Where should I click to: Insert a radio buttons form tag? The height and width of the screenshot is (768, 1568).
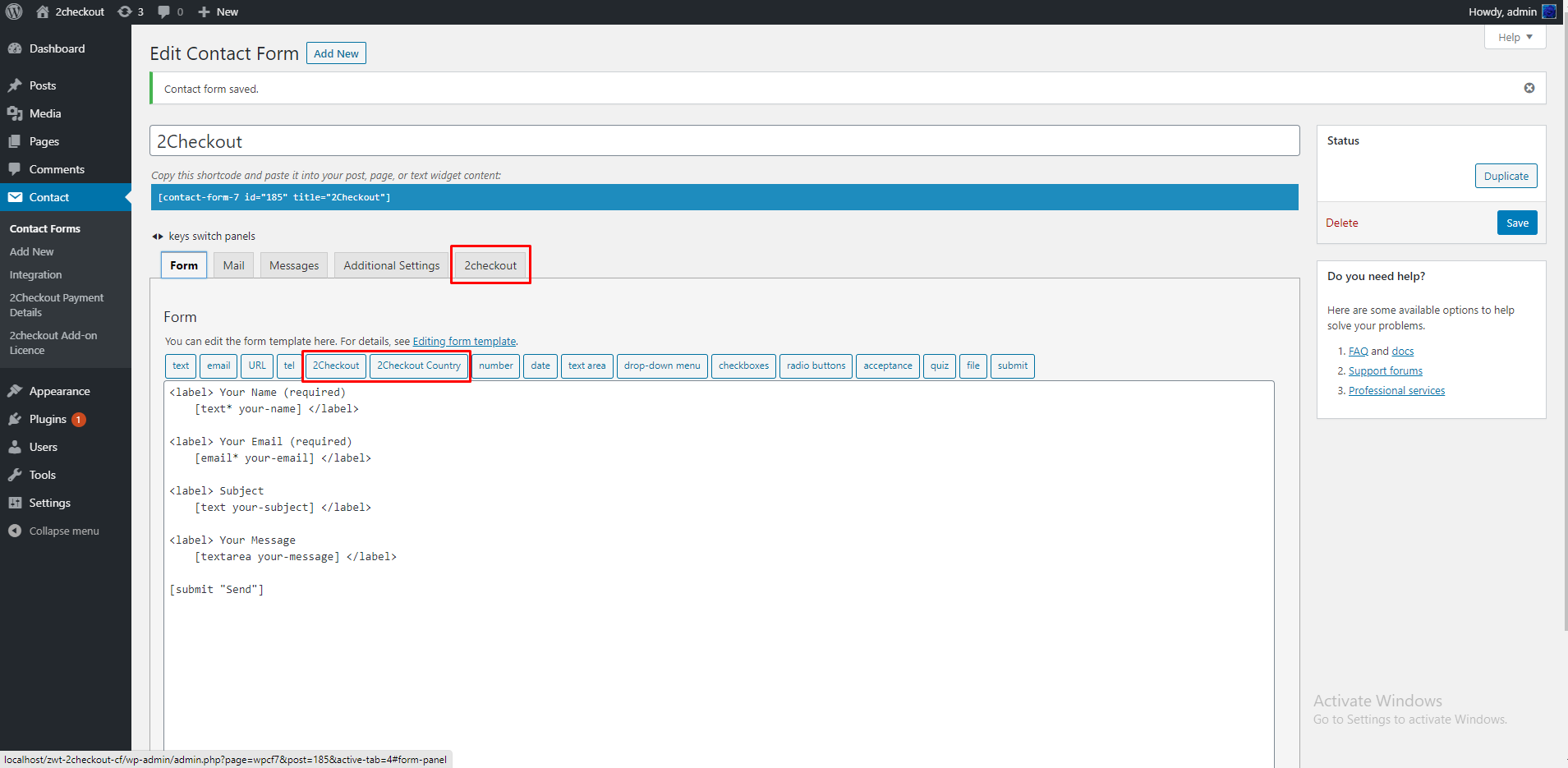point(816,366)
